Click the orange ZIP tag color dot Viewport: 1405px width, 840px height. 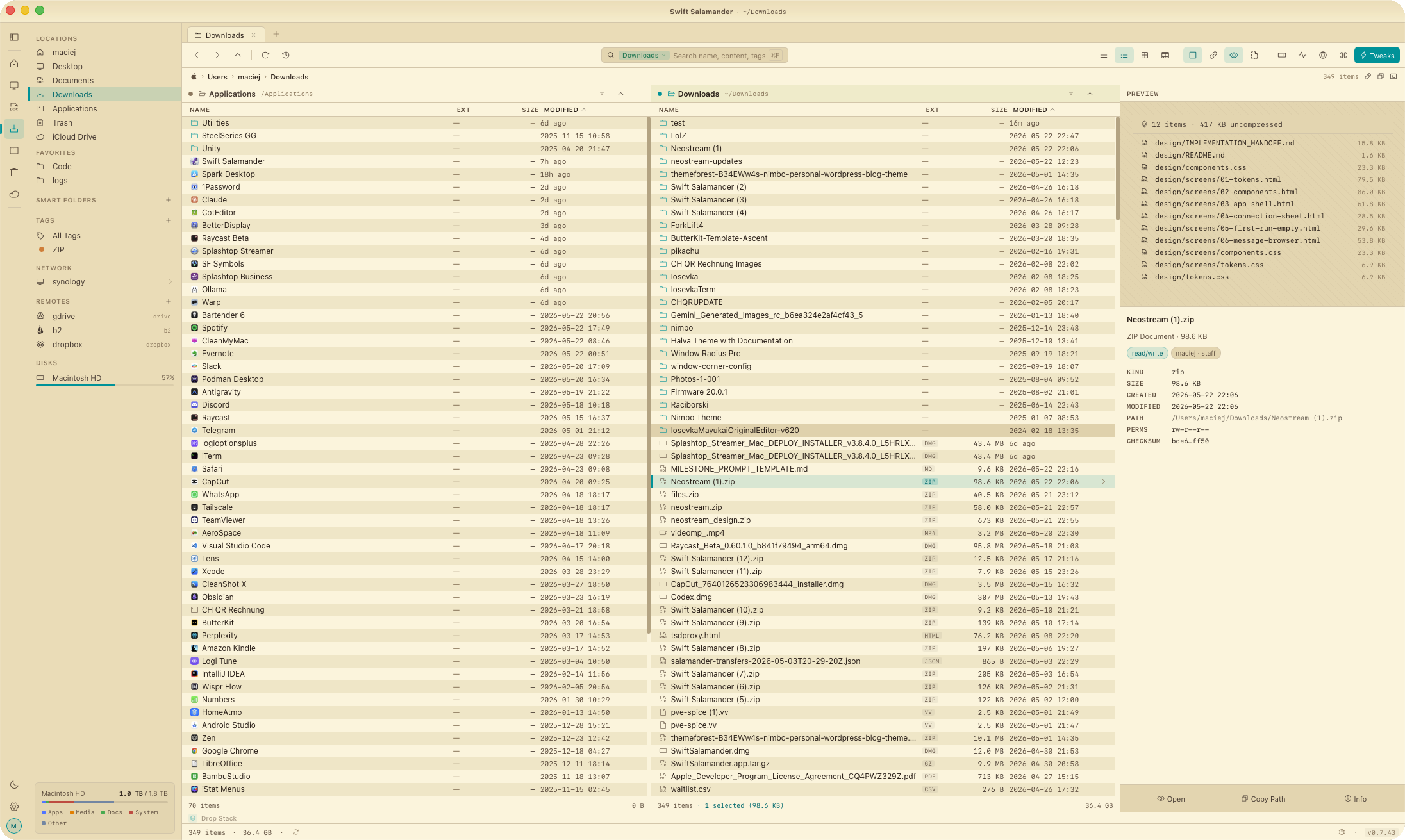[x=42, y=249]
